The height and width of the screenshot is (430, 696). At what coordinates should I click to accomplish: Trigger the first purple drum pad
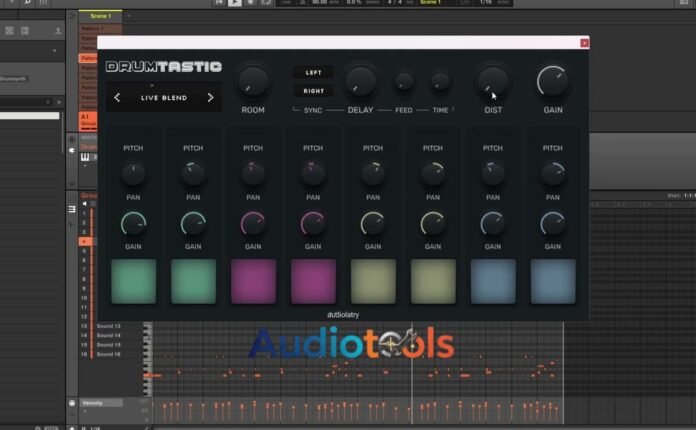(x=253, y=281)
